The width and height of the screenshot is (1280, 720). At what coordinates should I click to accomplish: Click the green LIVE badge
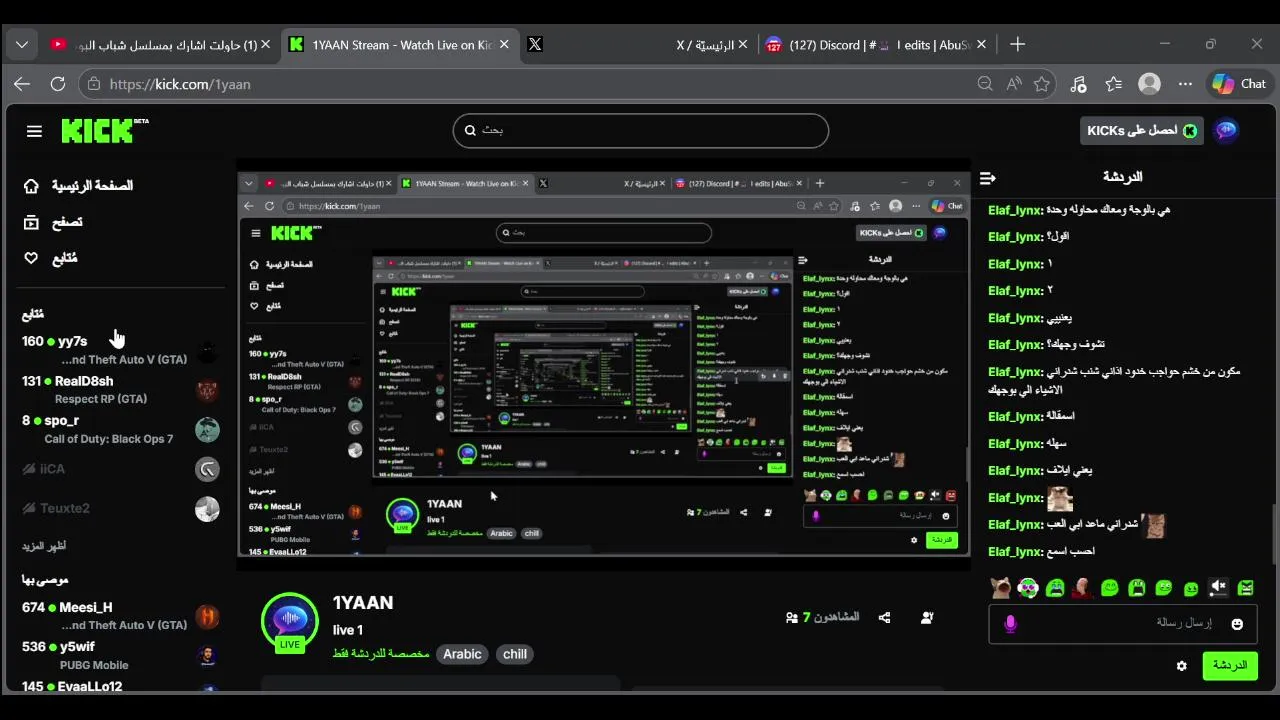coord(290,644)
